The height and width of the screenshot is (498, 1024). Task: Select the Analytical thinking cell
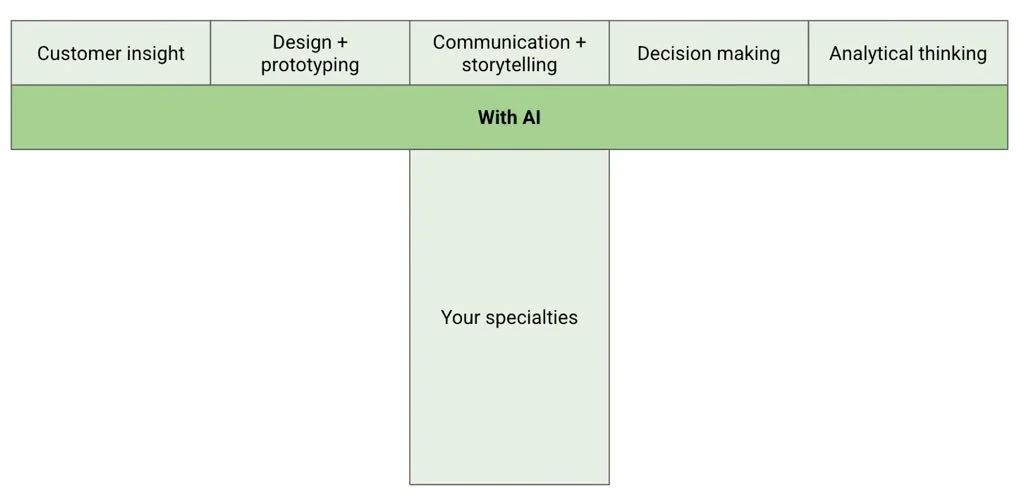908,53
